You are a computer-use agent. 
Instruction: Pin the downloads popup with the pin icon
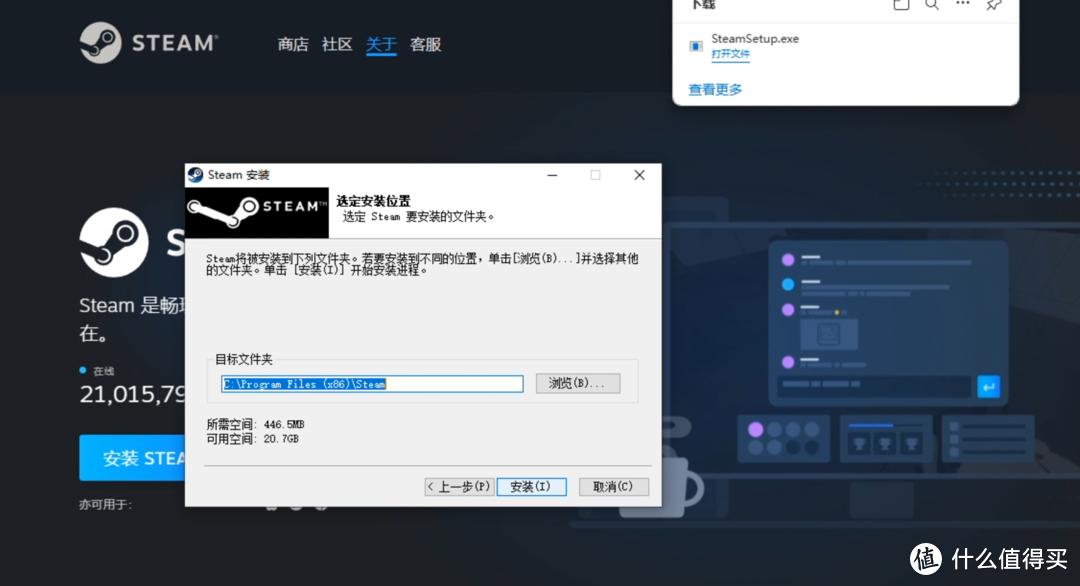992,6
